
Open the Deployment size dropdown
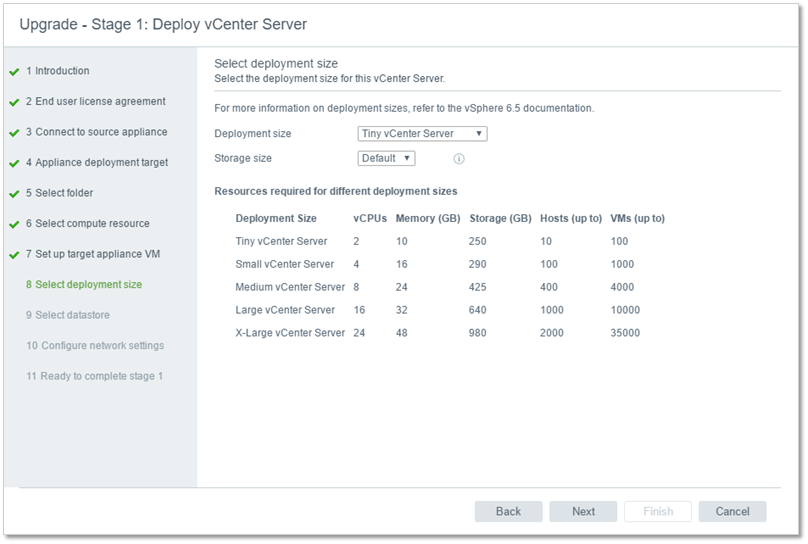click(422, 133)
